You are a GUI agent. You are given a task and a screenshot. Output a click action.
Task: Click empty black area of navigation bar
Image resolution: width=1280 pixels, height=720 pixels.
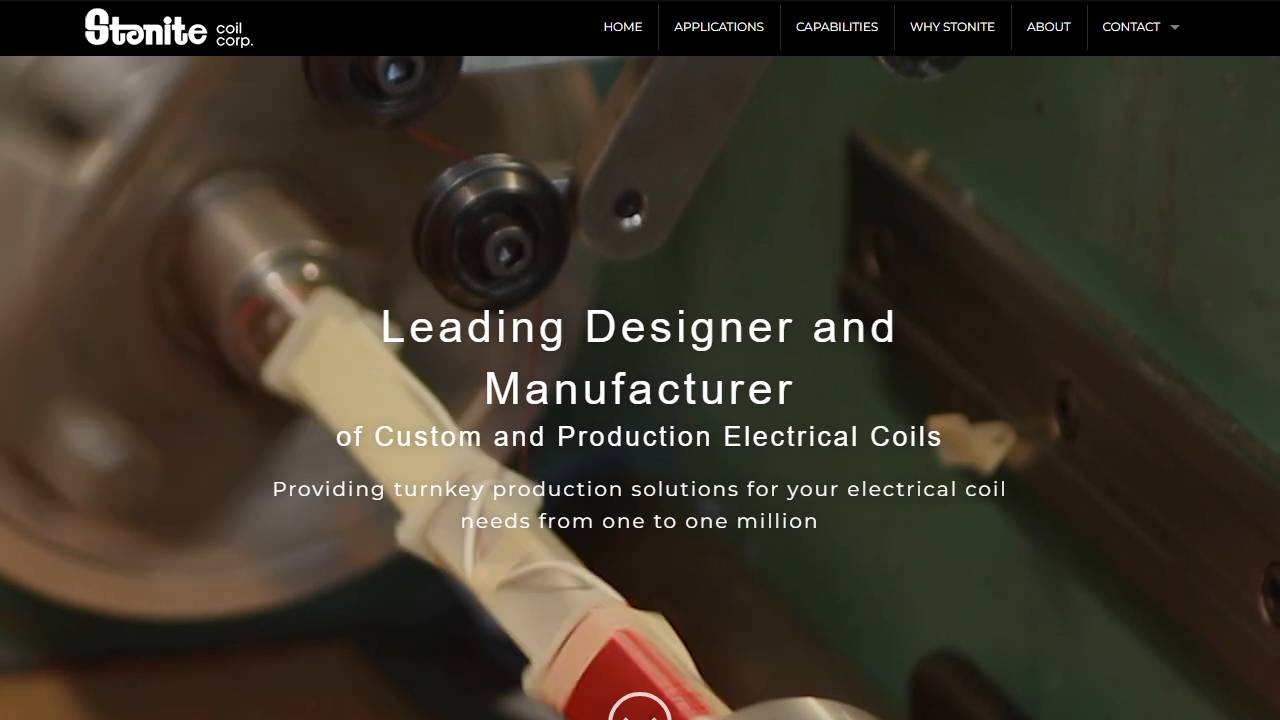420,28
